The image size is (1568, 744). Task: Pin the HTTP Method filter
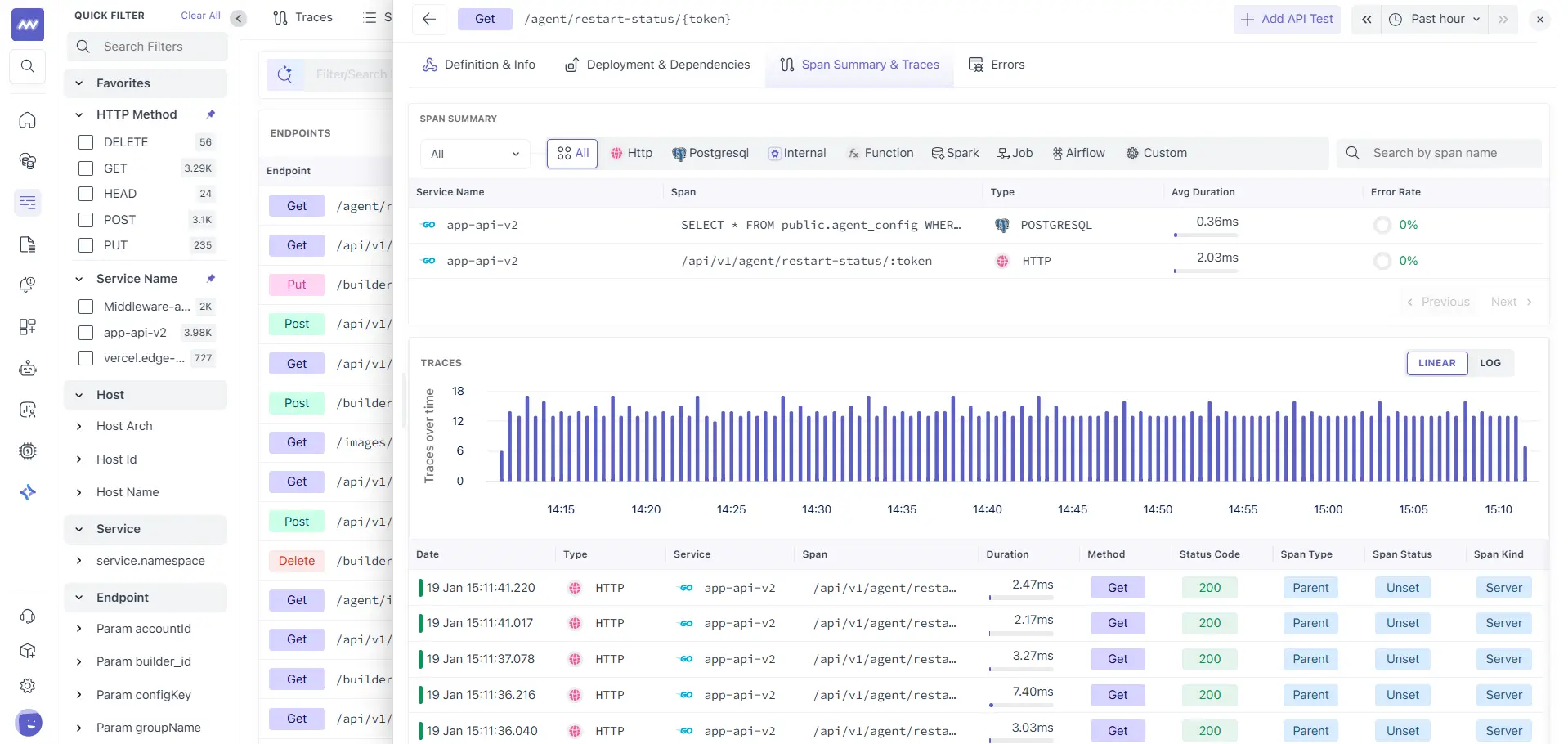pos(211,114)
